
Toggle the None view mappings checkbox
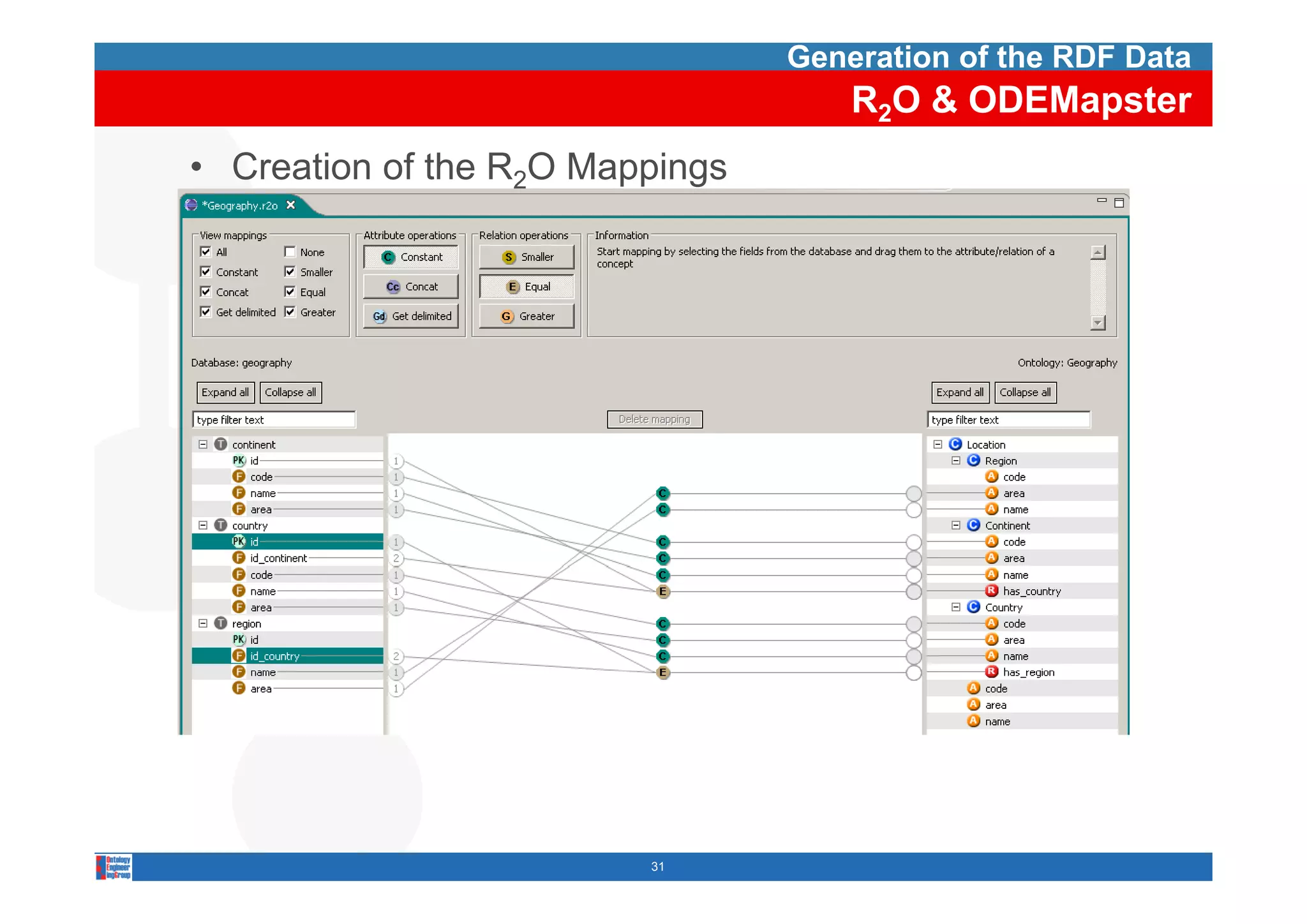pyautogui.click(x=290, y=251)
